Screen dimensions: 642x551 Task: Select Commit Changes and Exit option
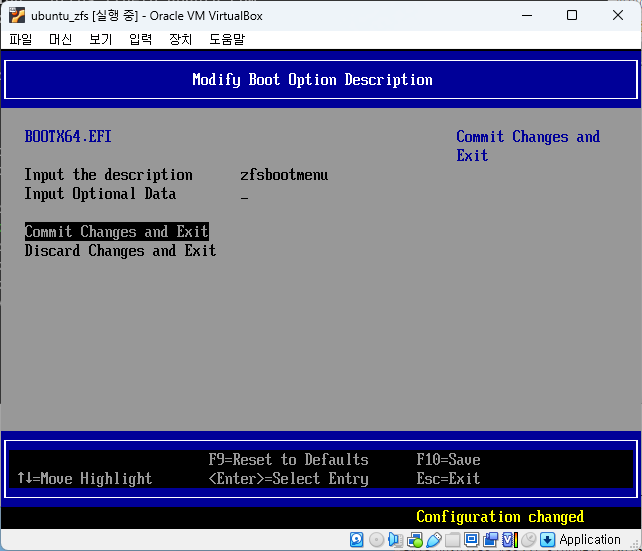click(116, 232)
